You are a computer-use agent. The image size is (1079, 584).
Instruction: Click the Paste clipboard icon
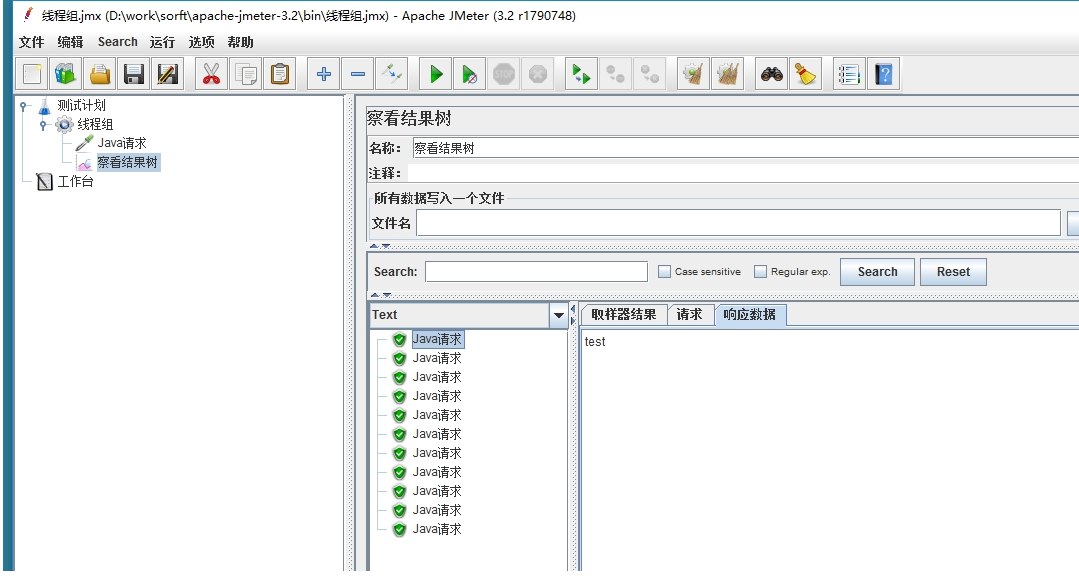(x=279, y=74)
